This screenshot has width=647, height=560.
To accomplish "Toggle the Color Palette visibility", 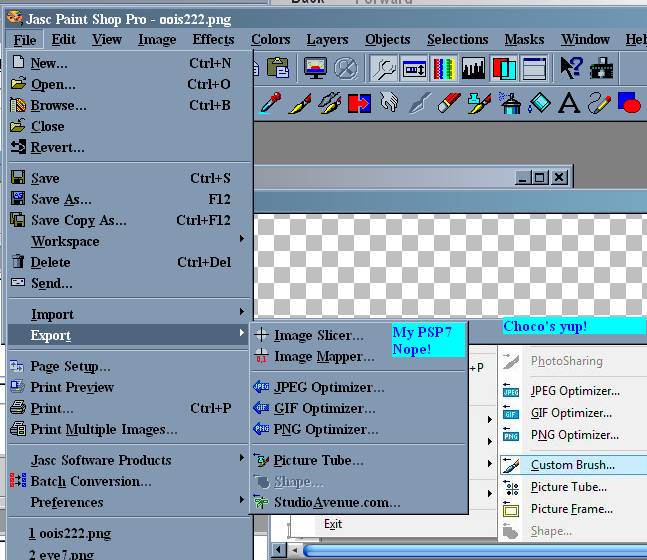I will (x=443, y=68).
